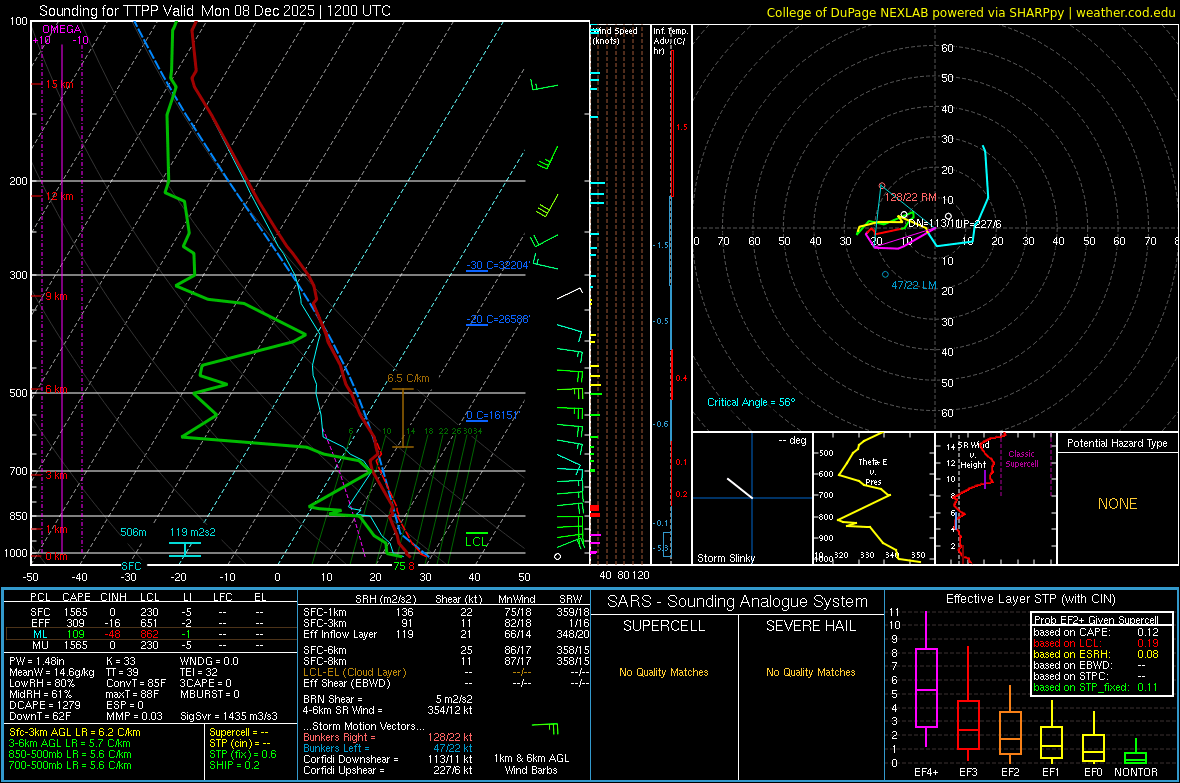Click the orange 'NONE' hazard type
1180x783 pixels.
click(1117, 504)
